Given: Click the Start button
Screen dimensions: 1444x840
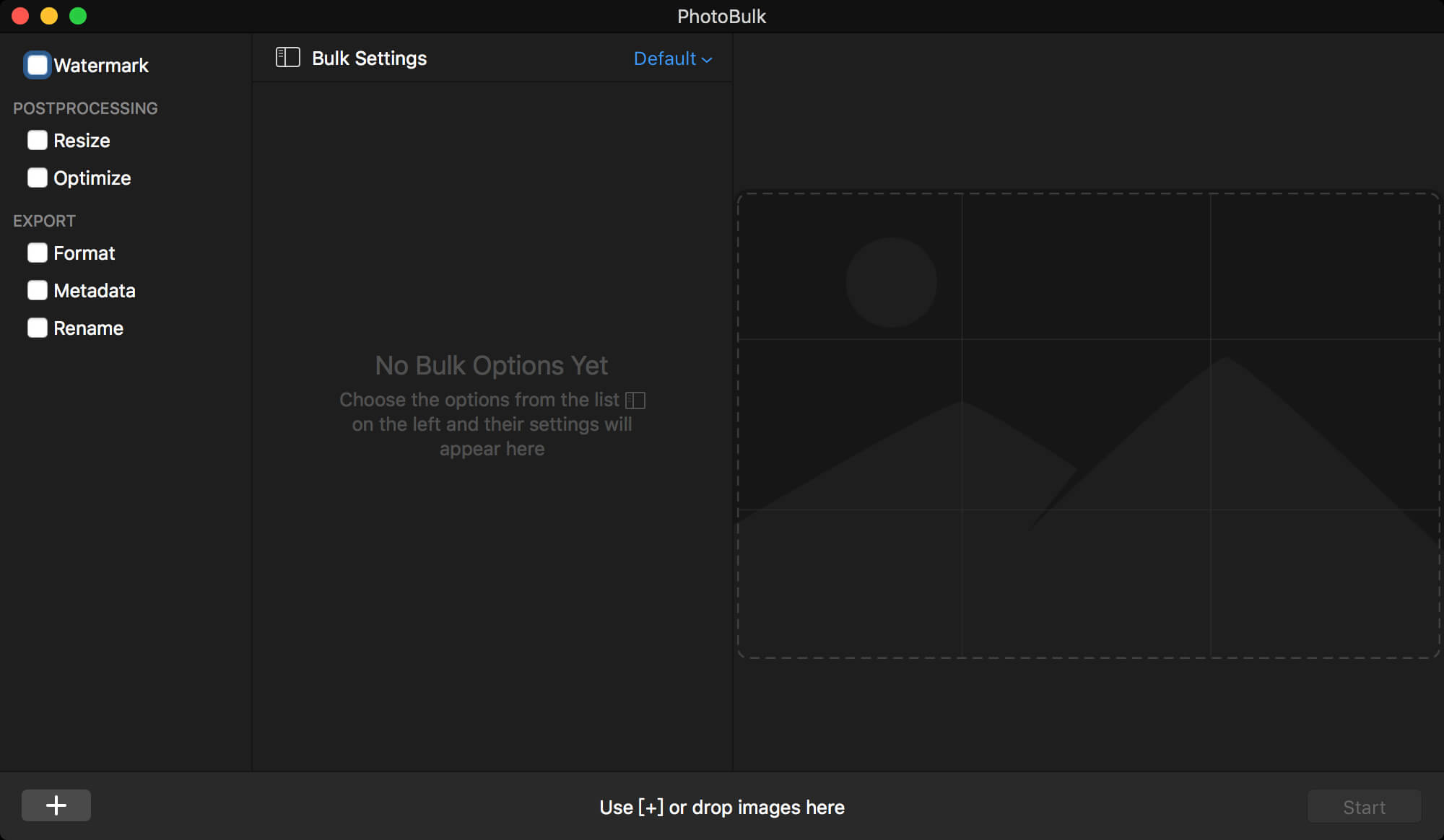Looking at the screenshot, I should pos(1364,806).
